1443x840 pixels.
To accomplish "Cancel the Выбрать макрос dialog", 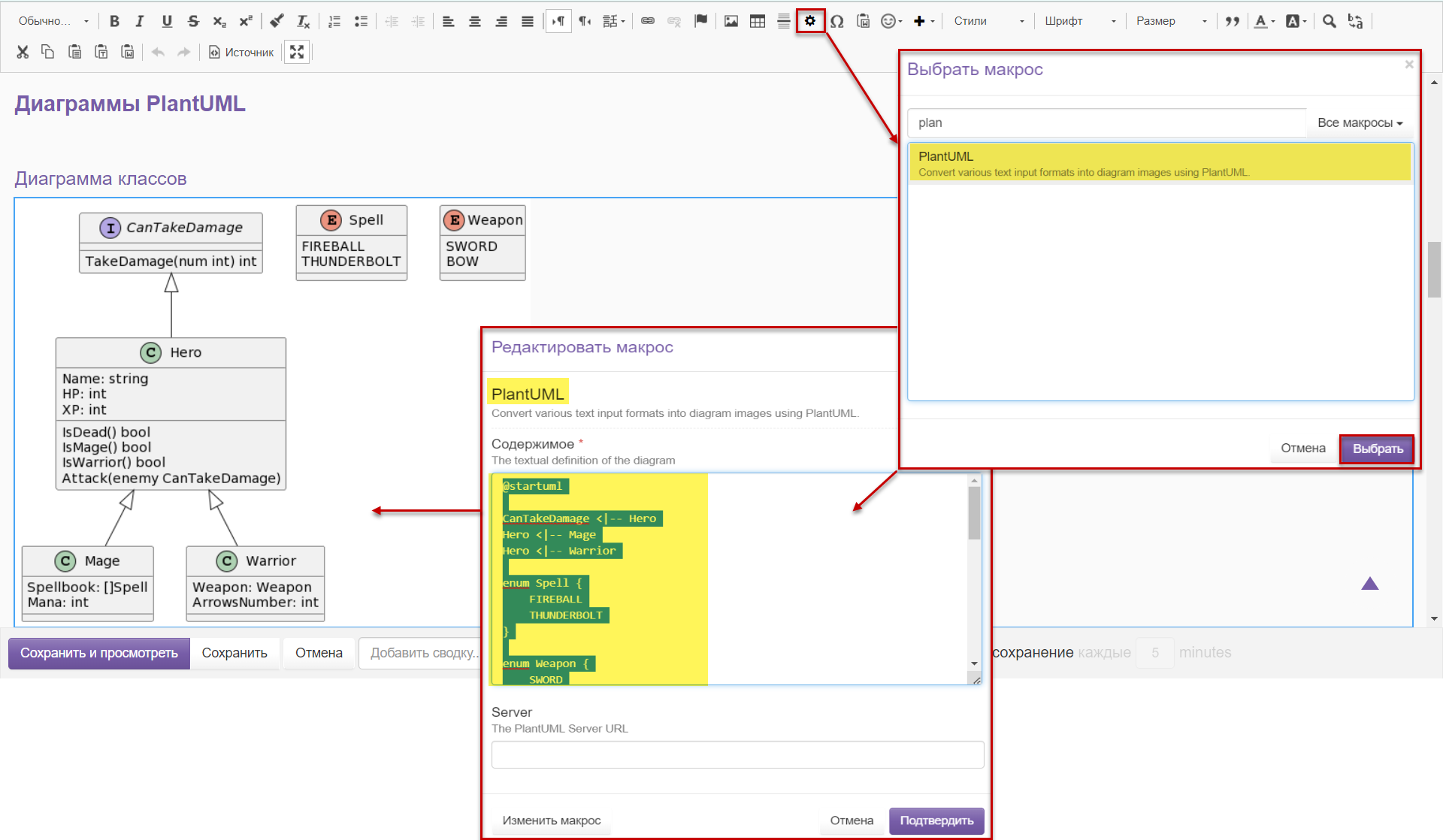I will [1302, 448].
